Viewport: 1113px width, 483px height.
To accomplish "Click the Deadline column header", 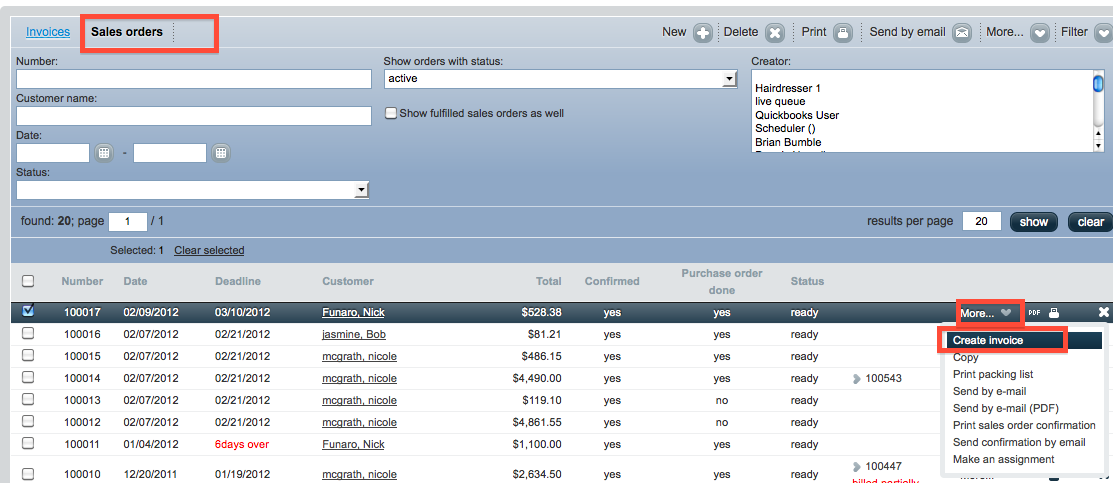I will pos(238,281).
